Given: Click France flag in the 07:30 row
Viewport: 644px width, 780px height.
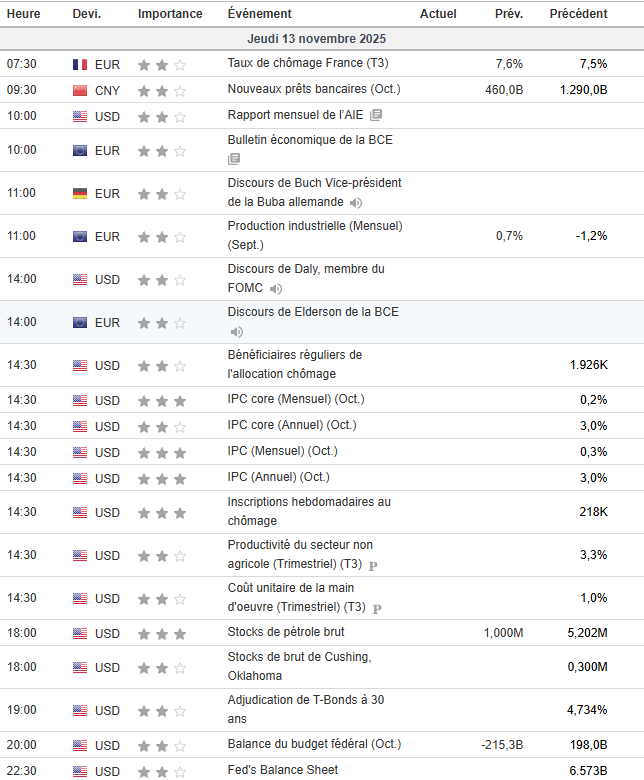Looking at the screenshot, I should point(80,65).
